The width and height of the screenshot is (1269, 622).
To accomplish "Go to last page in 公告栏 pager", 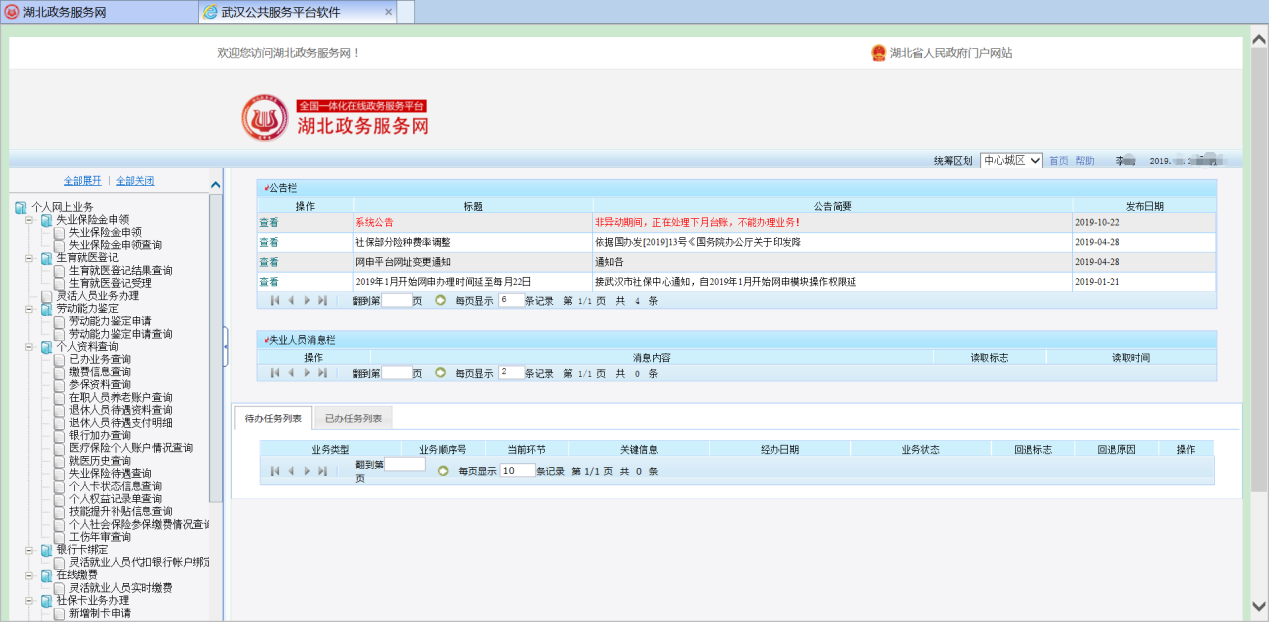I will tap(322, 300).
